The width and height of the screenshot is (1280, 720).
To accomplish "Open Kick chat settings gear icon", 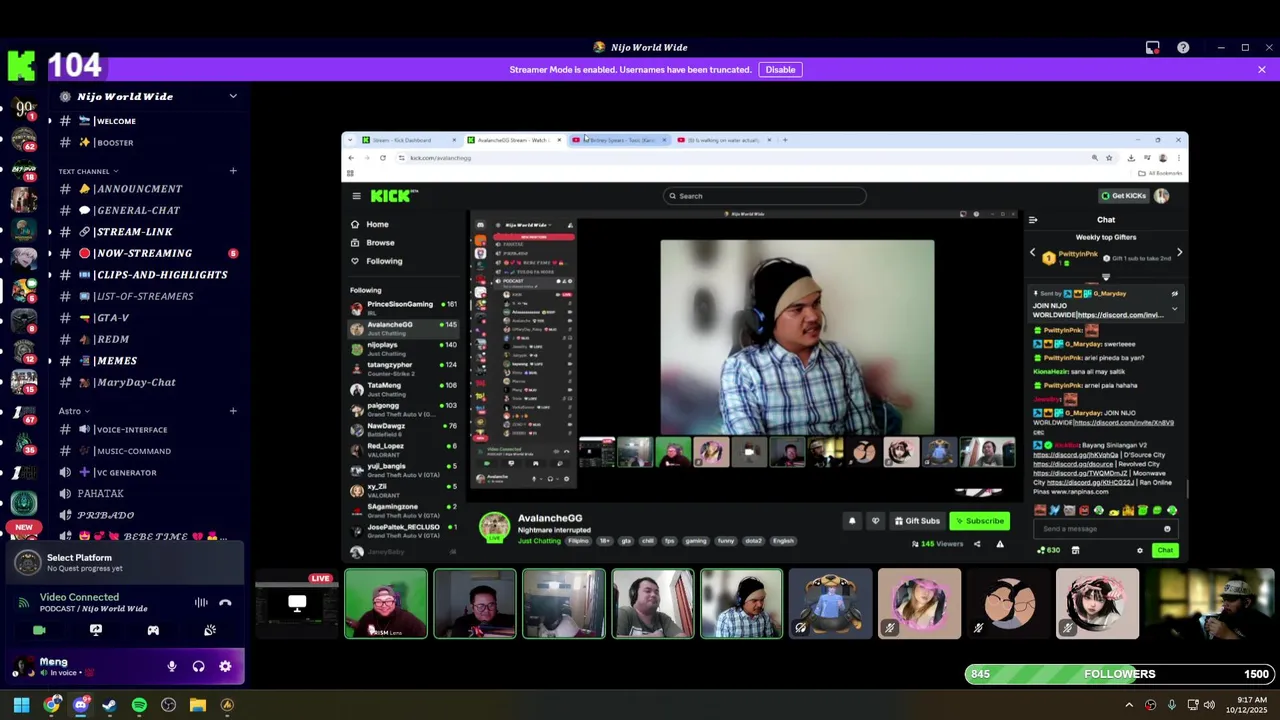I will coord(1139,550).
